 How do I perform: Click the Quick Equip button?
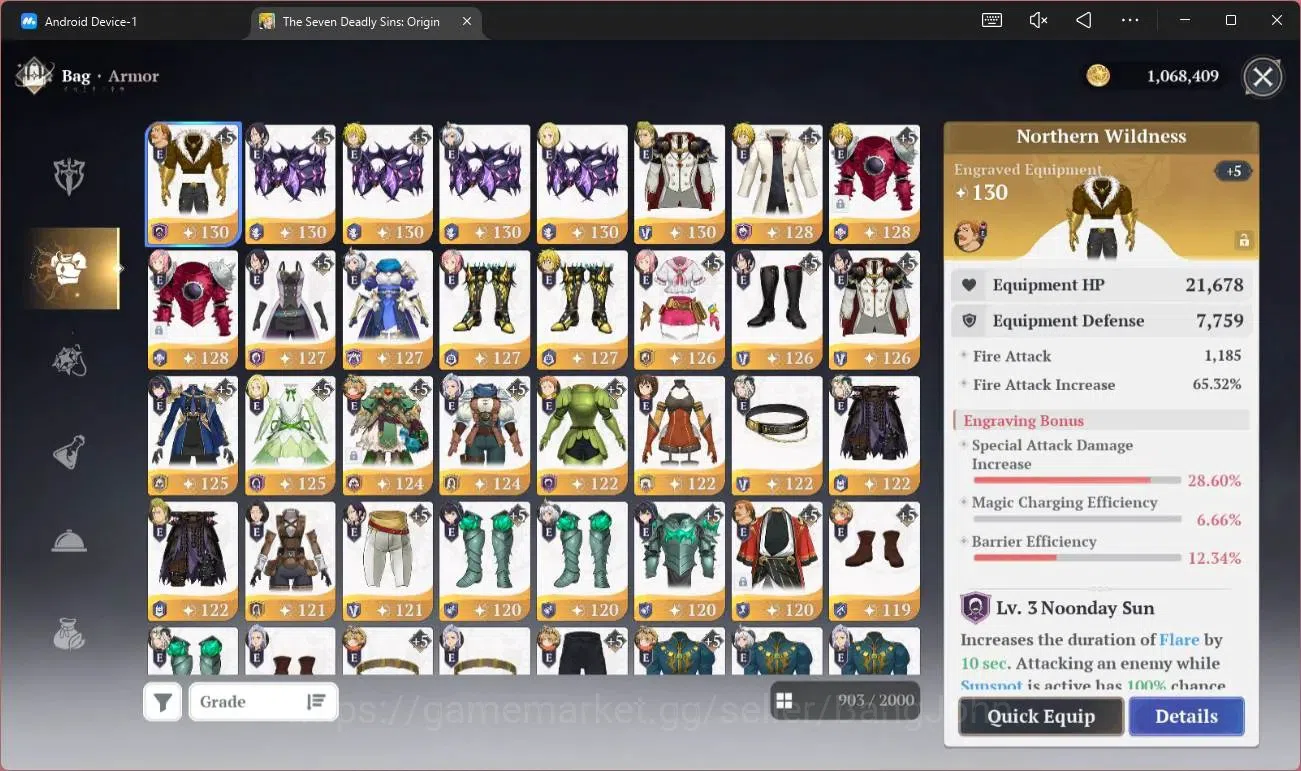click(x=1041, y=716)
